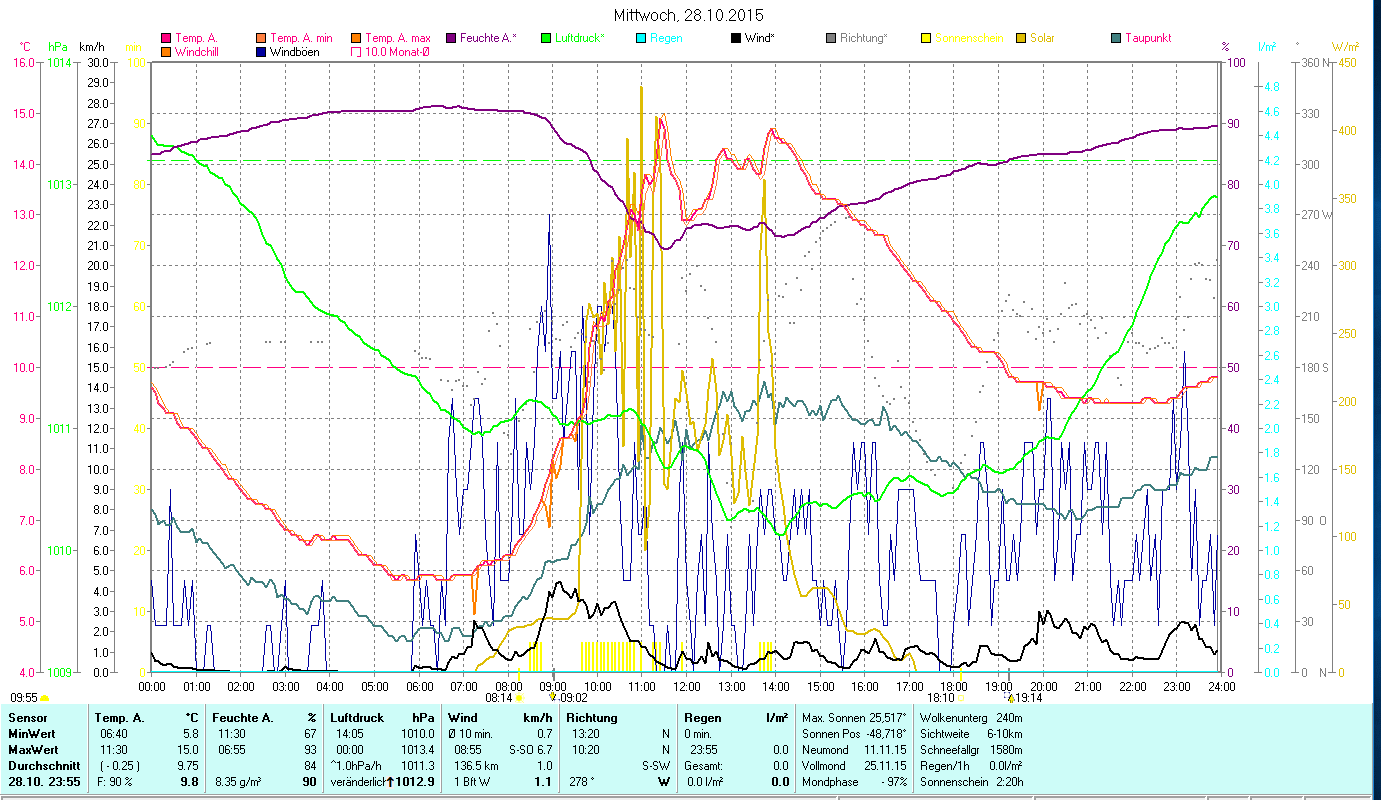Viewport: 1381px width, 800px height.
Task: Click the 09:55 marker at bottom left
Action: (x=24, y=698)
